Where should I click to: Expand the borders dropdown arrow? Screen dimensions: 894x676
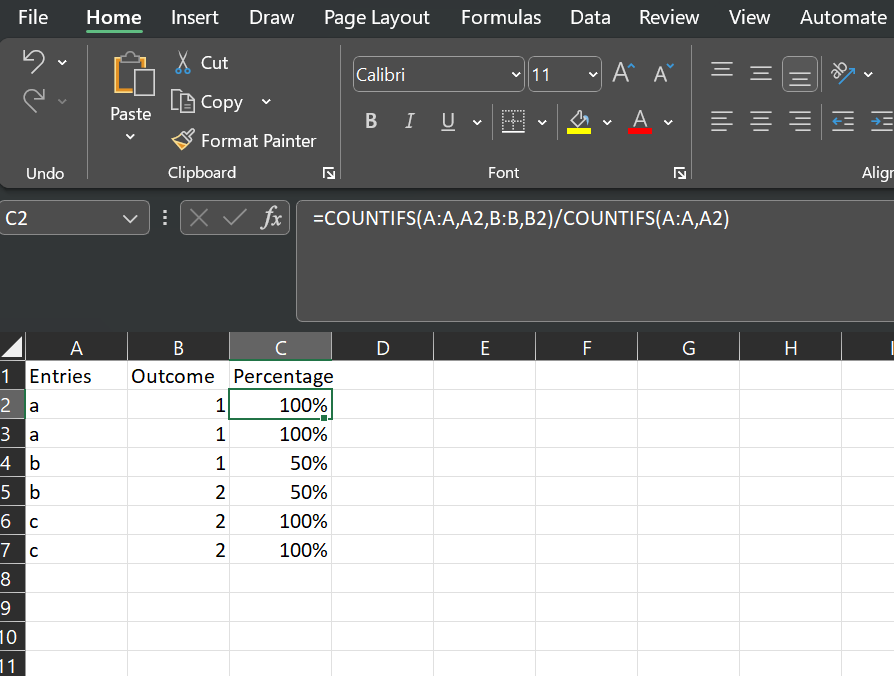[x=542, y=122]
